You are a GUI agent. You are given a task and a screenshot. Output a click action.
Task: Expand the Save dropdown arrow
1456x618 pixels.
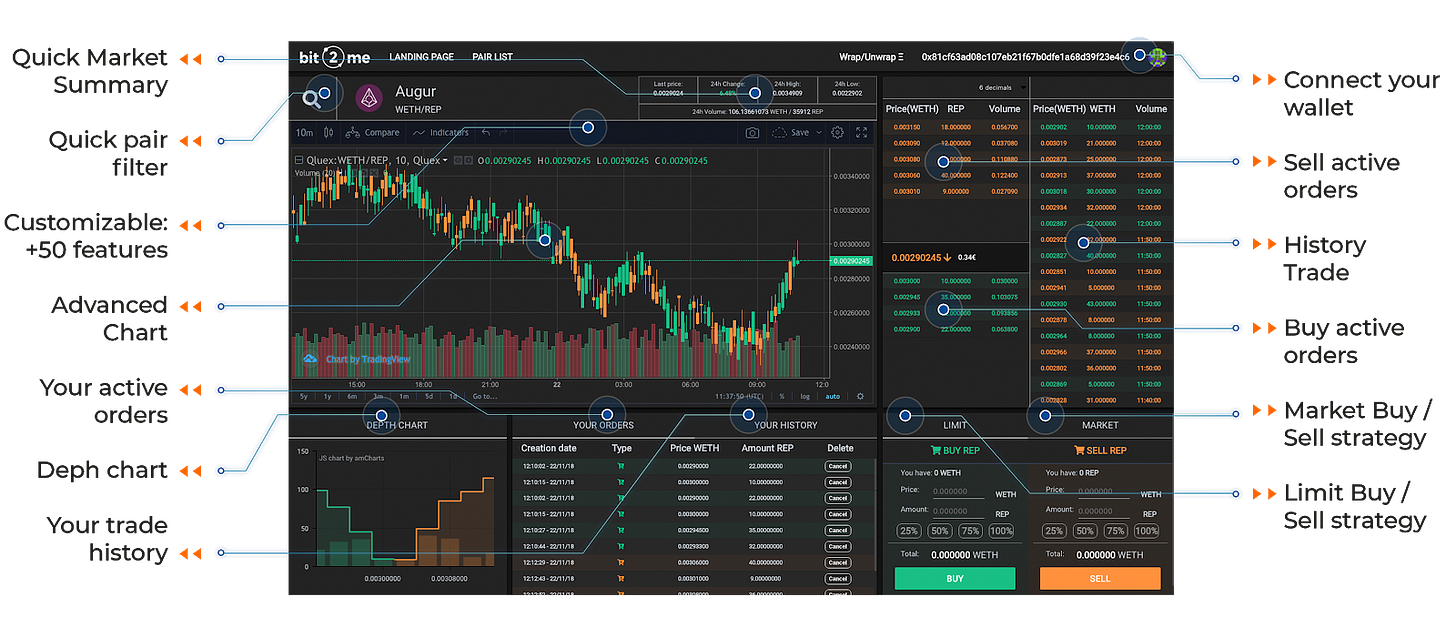point(819,132)
